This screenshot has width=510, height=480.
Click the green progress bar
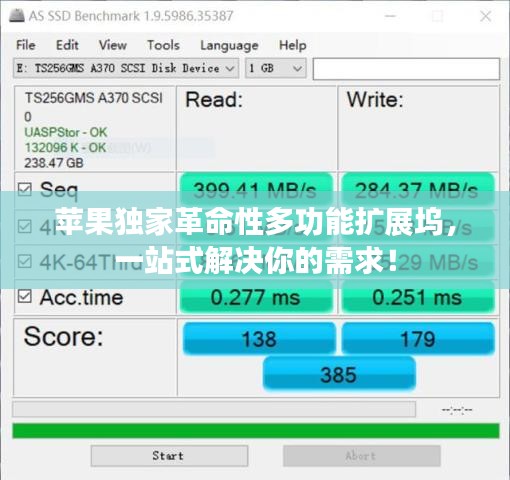pyautogui.click(x=256, y=430)
